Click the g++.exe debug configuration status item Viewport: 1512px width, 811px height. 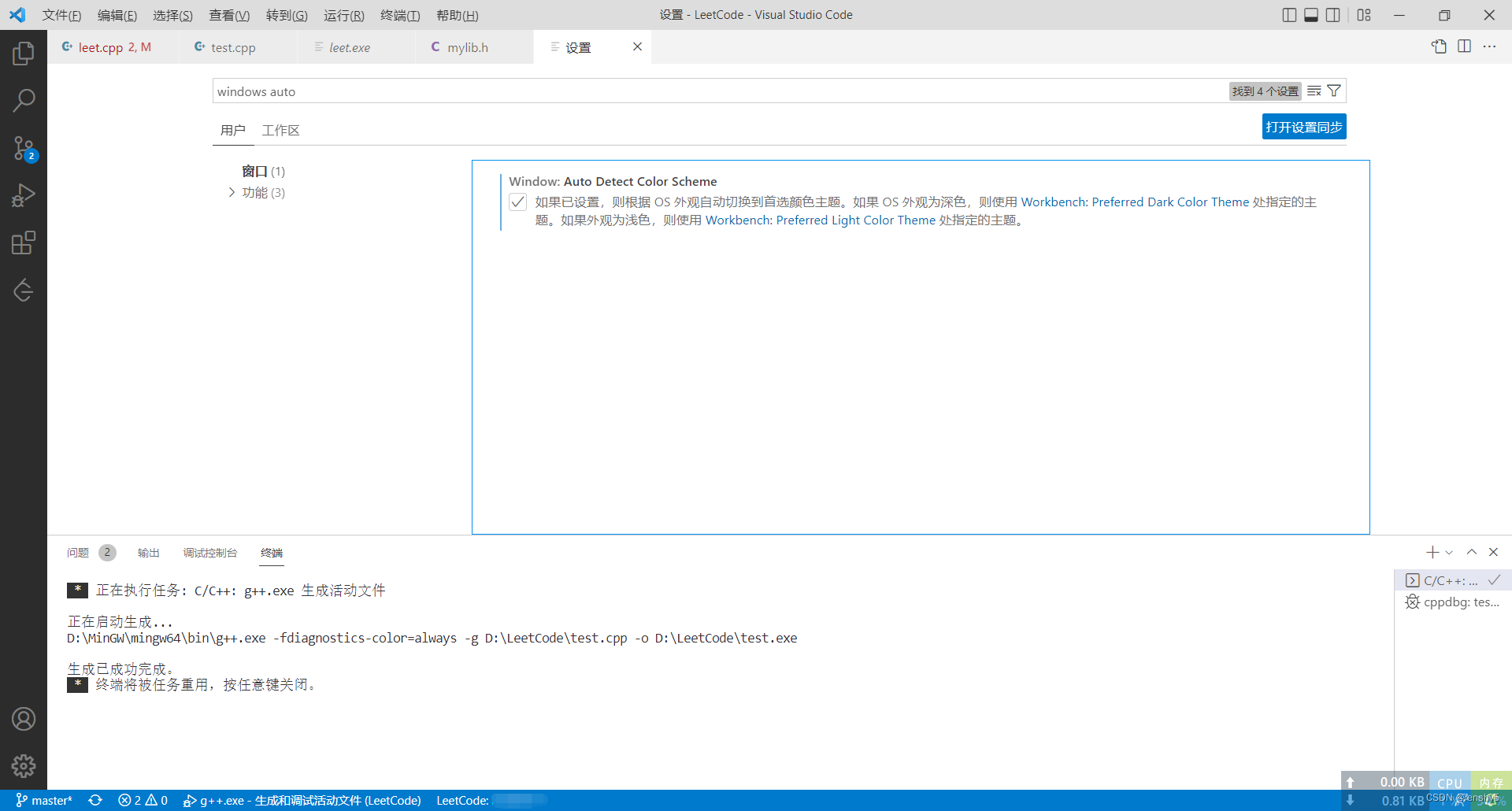[302, 801]
